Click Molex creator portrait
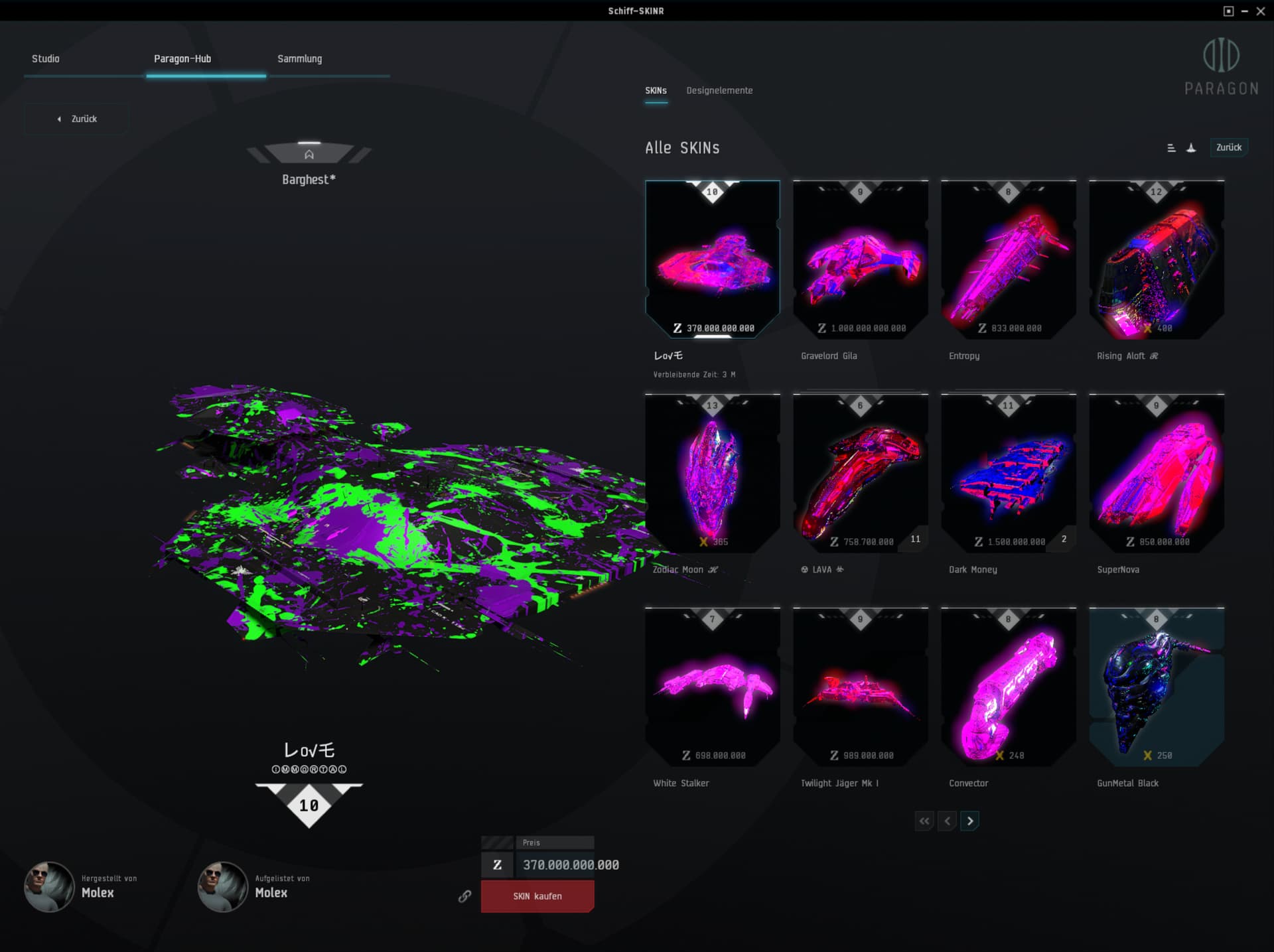This screenshot has width=1274, height=952. point(49,886)
